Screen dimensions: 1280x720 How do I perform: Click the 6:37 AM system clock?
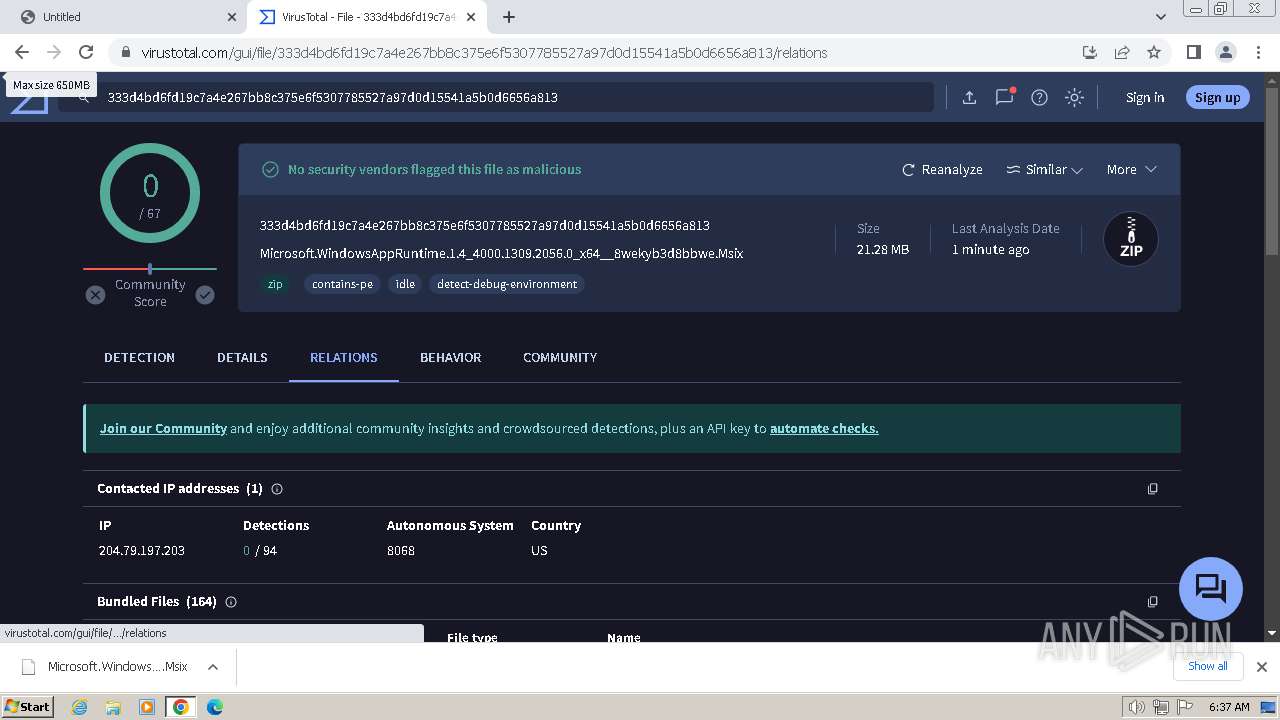click(x=1229, y=707)
